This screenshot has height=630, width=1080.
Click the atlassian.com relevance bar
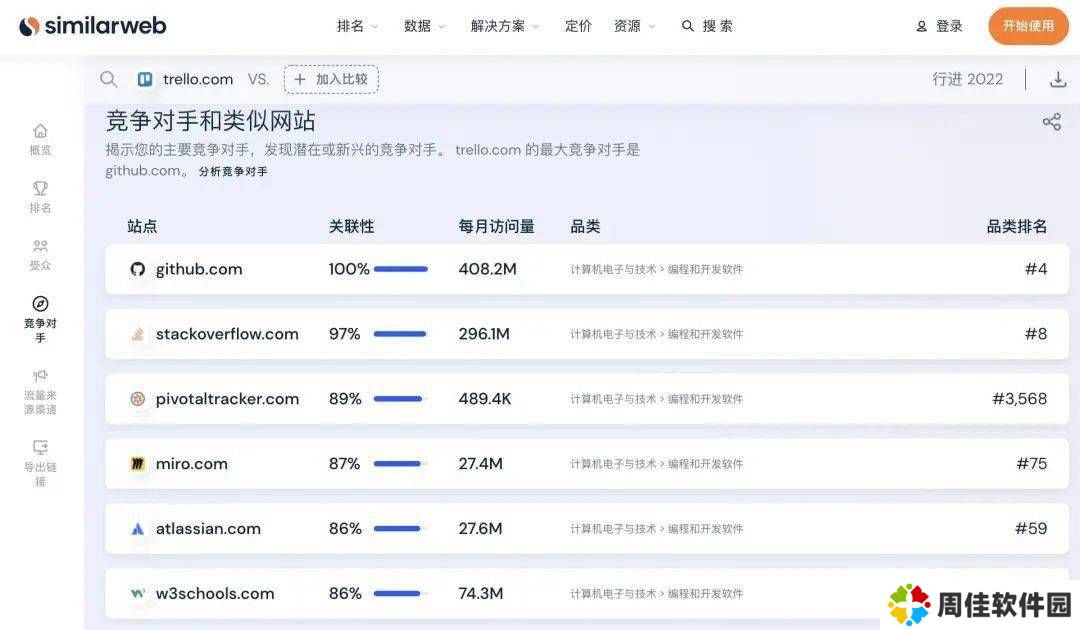tap(401, 529)
